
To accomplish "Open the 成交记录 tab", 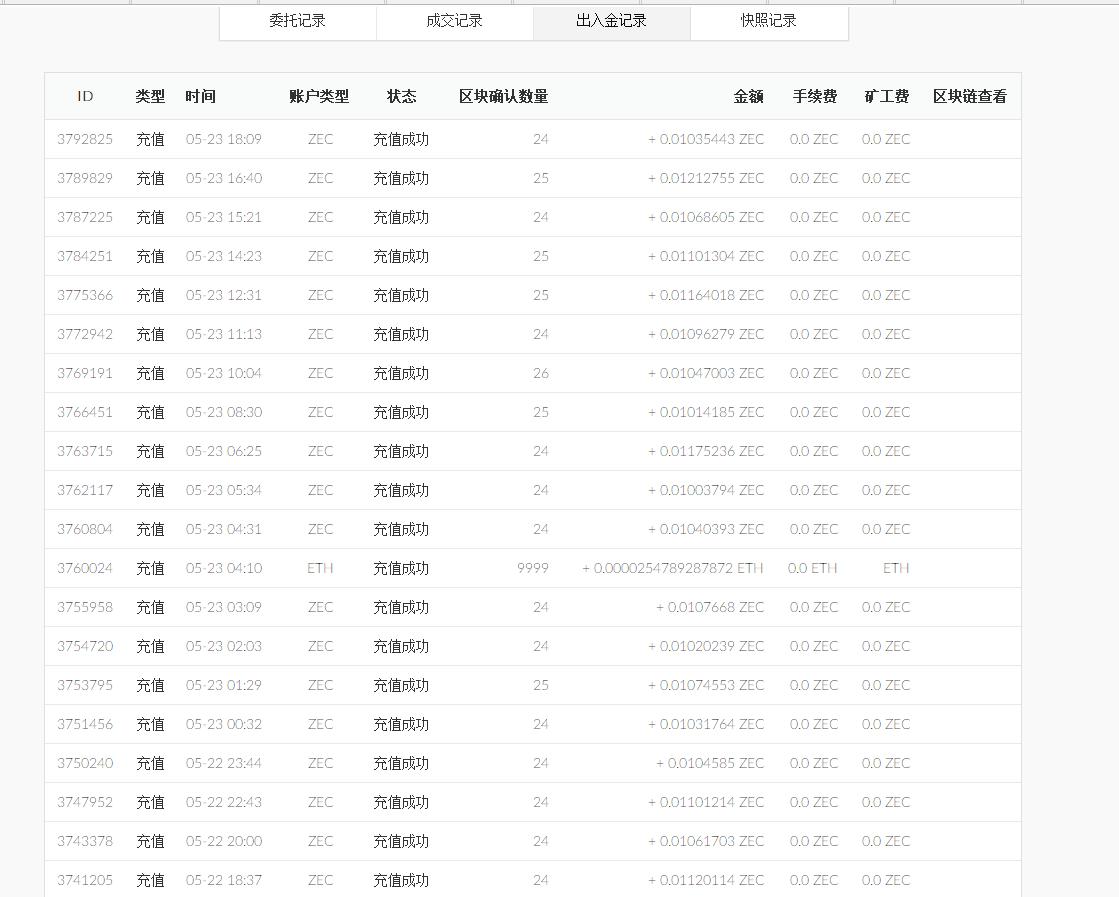I will tap(454, 22).
